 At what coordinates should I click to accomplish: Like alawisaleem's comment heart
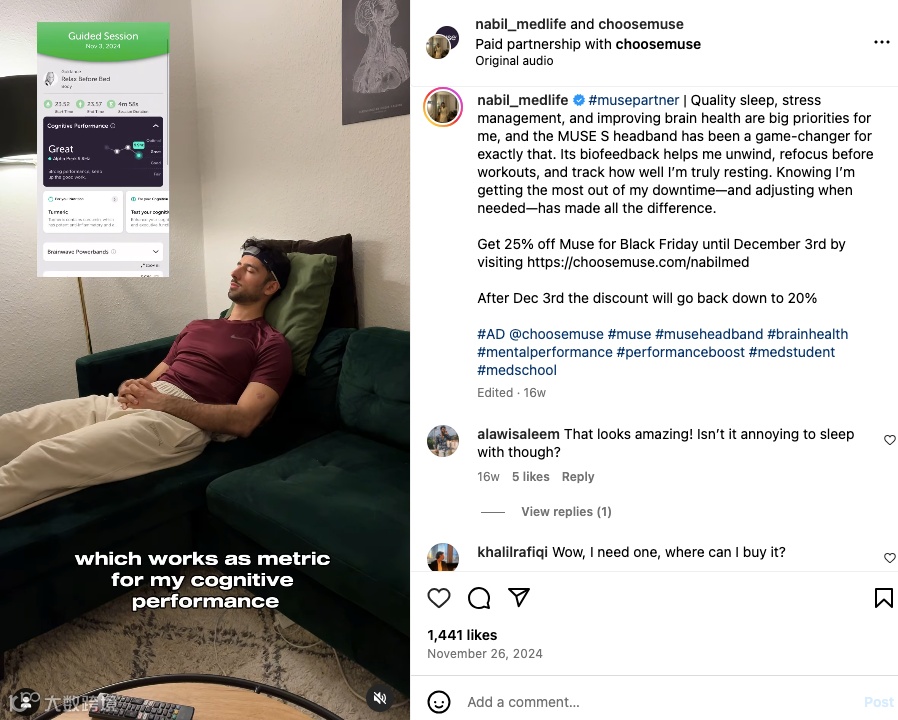[x=889, y=440]
